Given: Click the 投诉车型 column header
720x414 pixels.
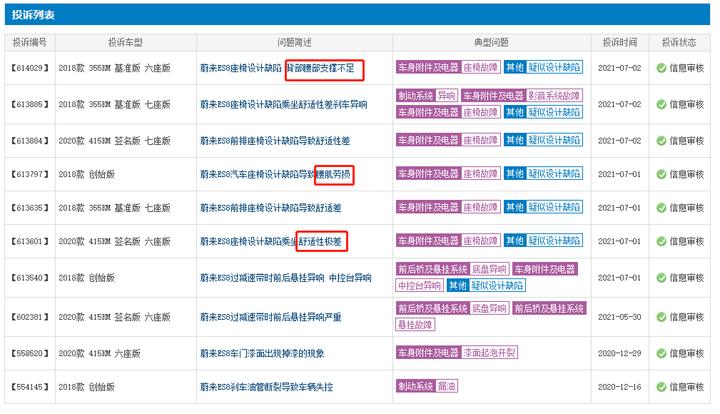Looking at the screenshot, I should (125, 42).
